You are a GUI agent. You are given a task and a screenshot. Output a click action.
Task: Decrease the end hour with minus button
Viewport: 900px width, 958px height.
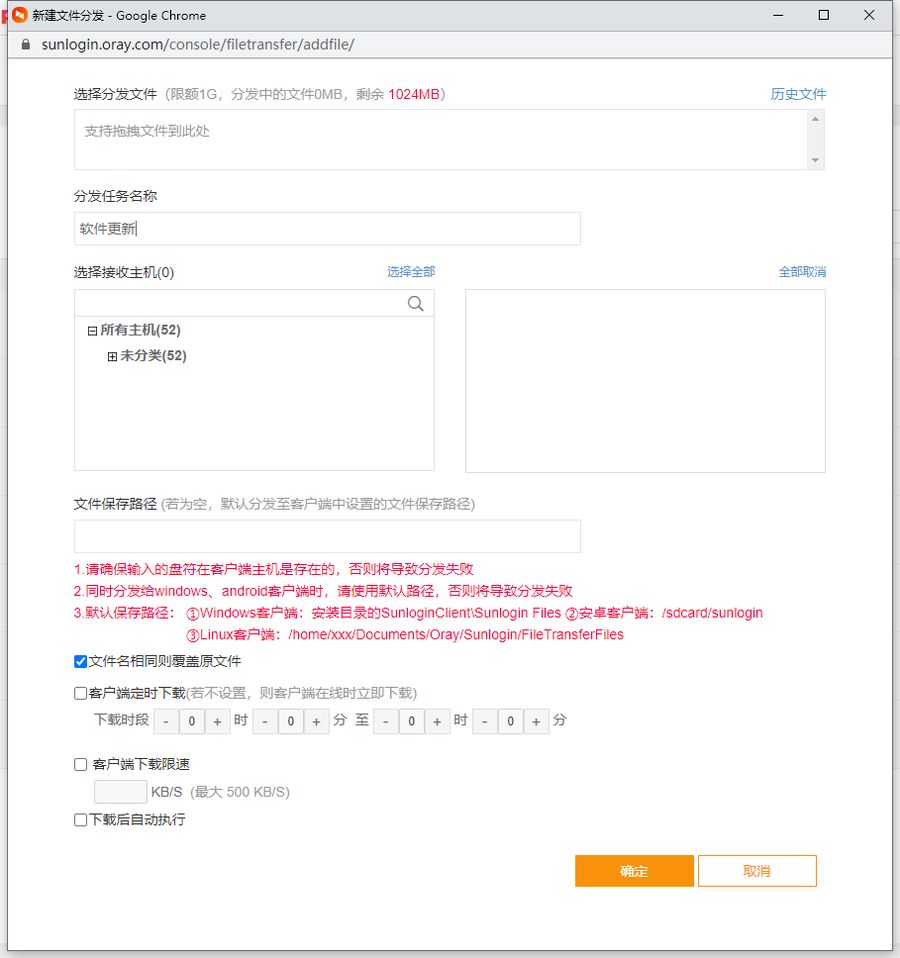[x=386, y=722]
